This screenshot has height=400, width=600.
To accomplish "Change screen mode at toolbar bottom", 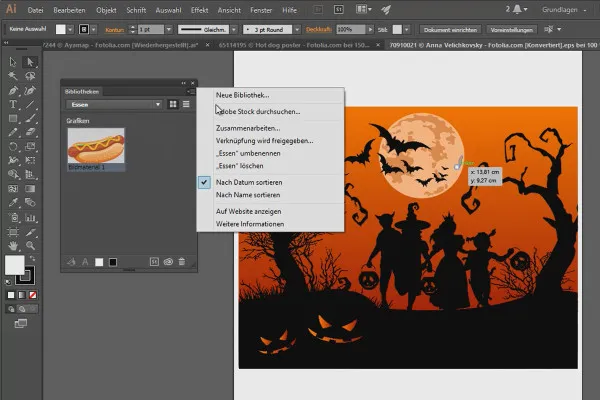I will (x=21, y=323).
